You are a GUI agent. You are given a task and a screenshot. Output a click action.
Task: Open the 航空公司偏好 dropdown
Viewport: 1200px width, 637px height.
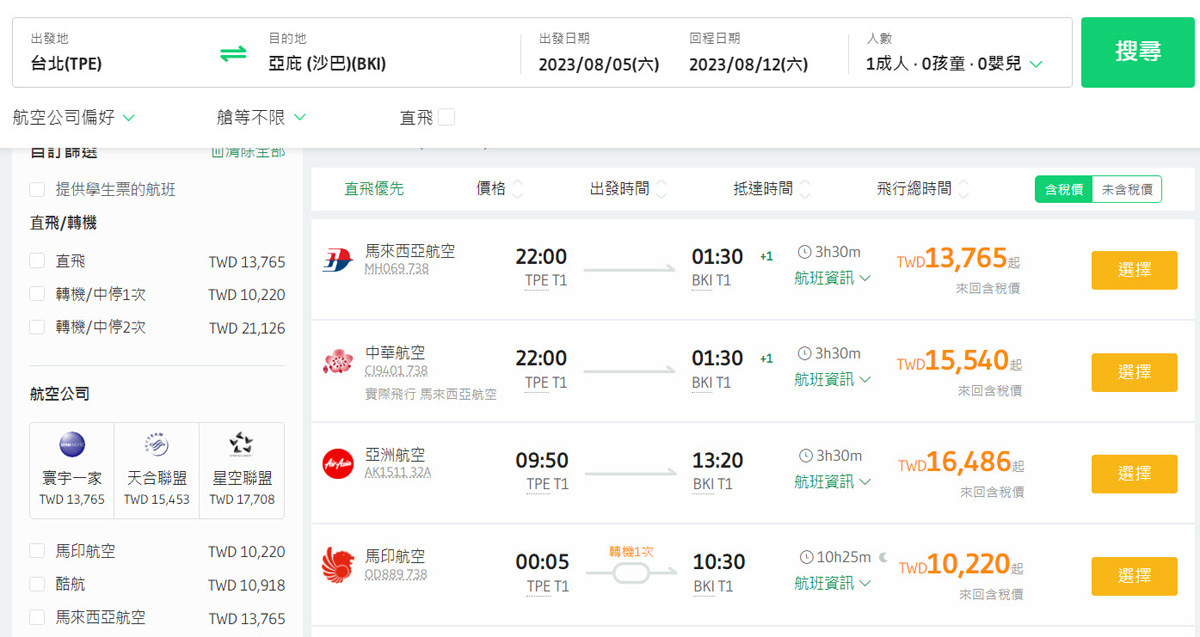pyautogui.click(x=74, y=118)
